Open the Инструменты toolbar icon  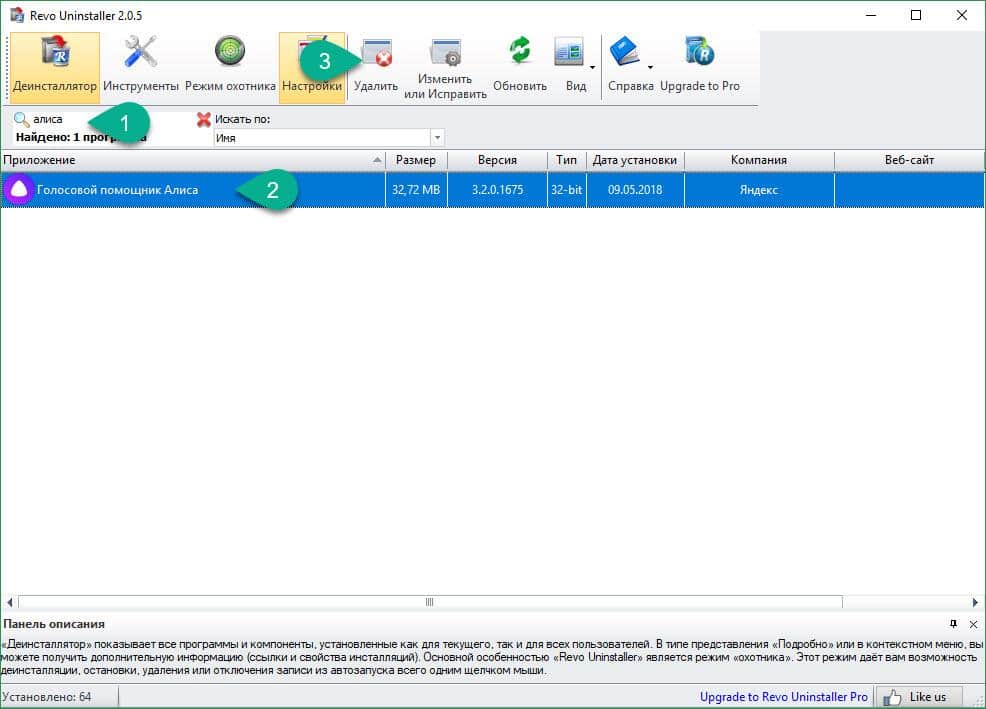141,67
